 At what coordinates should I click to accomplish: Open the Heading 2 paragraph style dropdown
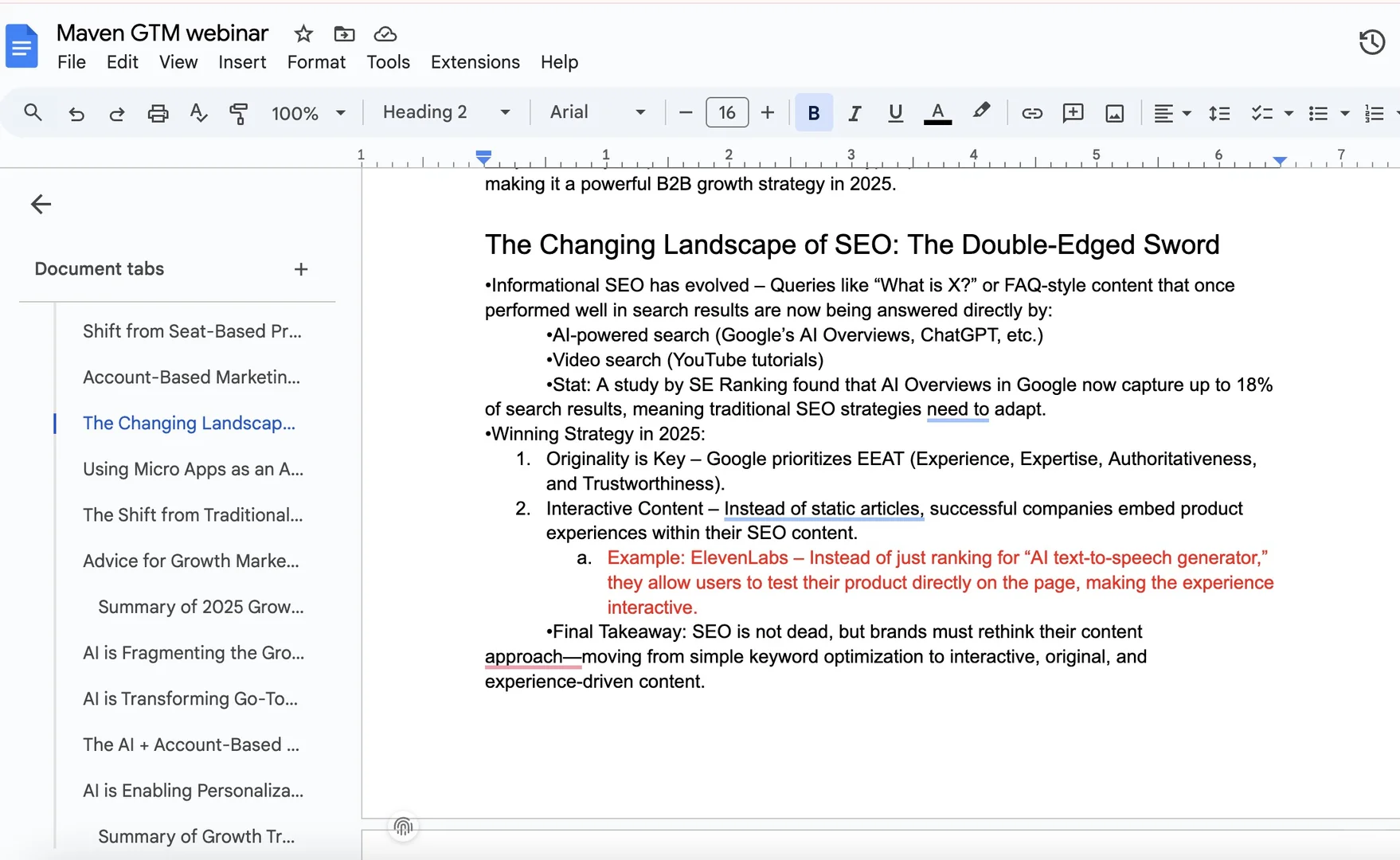(x=446, y=112)
